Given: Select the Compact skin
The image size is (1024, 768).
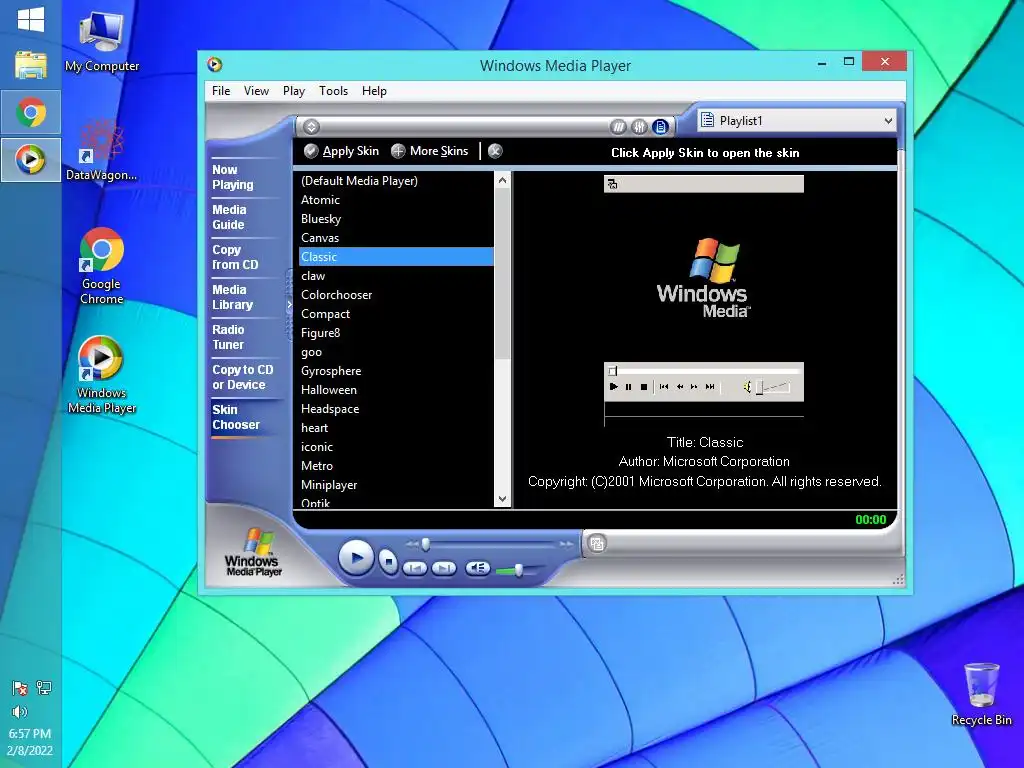Looking at the screenshot, I should click(x=396, y=313).
